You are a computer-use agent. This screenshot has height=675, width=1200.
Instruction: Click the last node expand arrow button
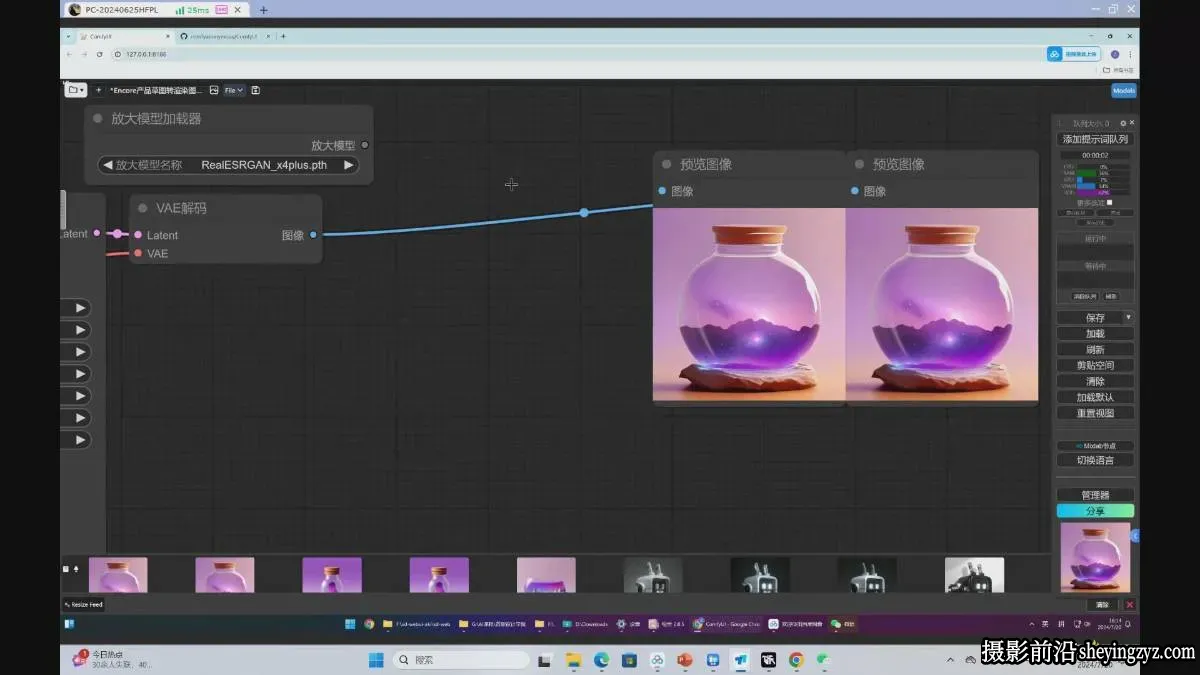click(81, 440)
